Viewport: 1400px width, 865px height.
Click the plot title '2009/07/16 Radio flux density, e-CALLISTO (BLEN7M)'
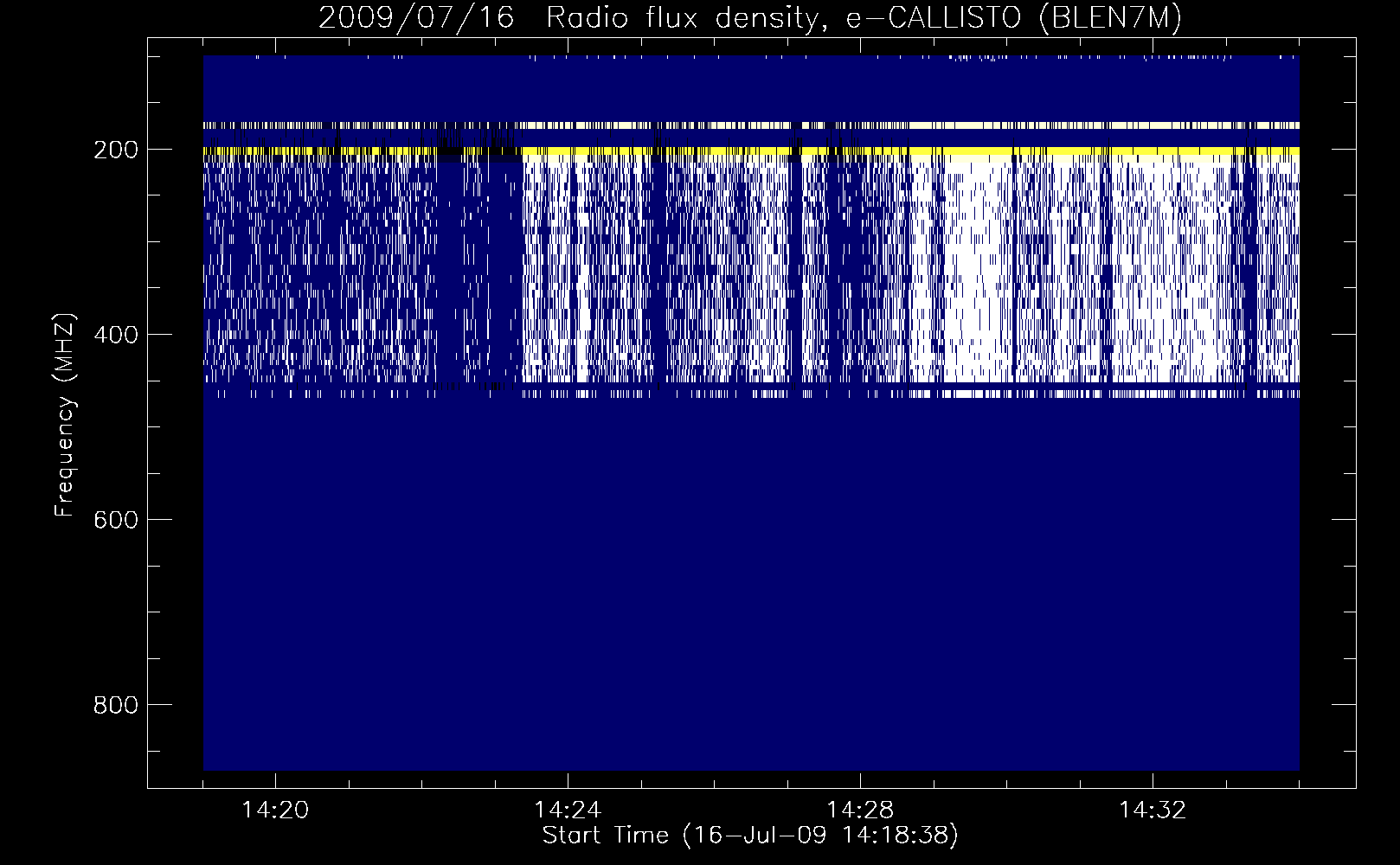tap(750, 18)
